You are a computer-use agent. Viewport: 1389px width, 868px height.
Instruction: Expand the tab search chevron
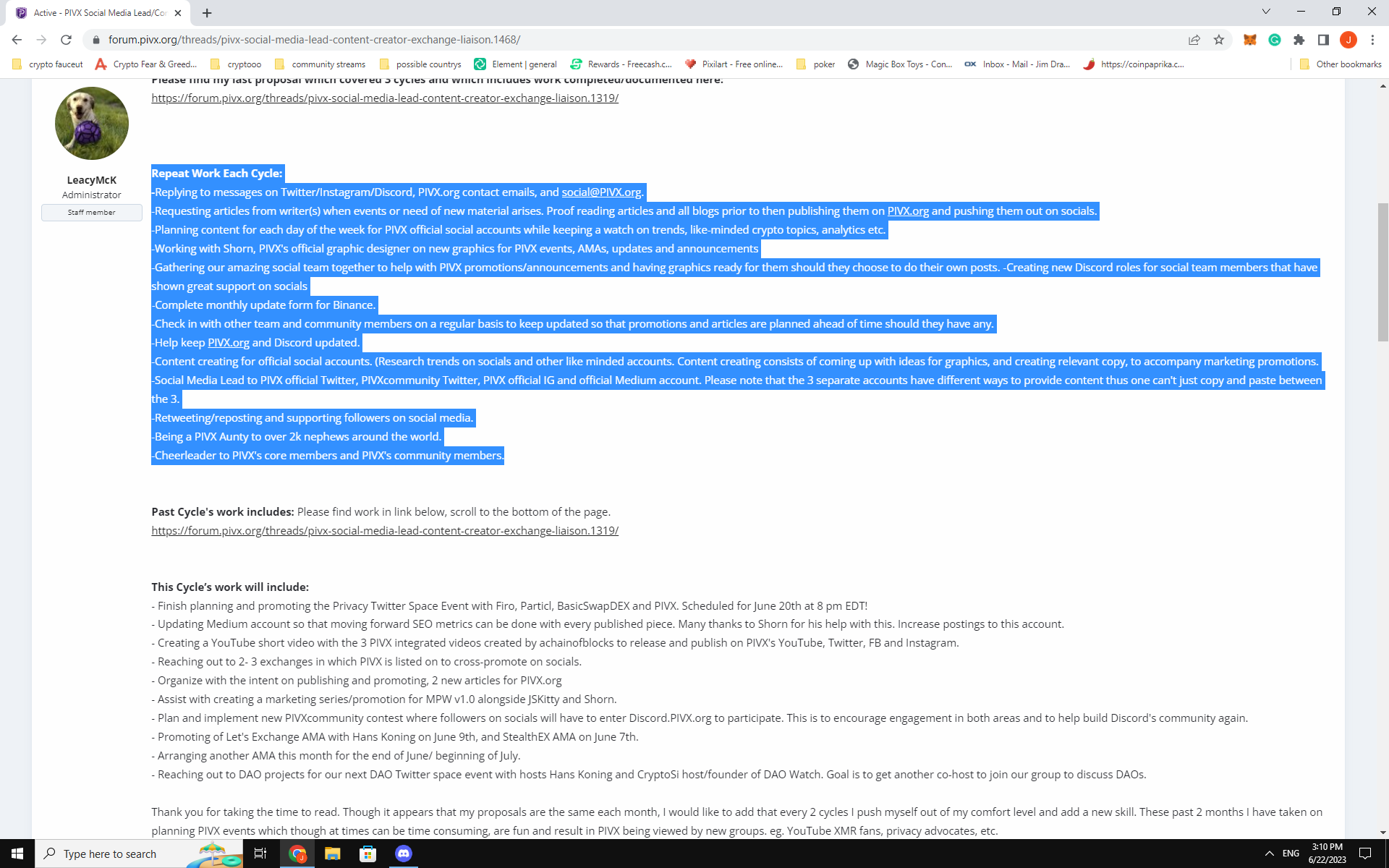click(x=1266, y=12)
